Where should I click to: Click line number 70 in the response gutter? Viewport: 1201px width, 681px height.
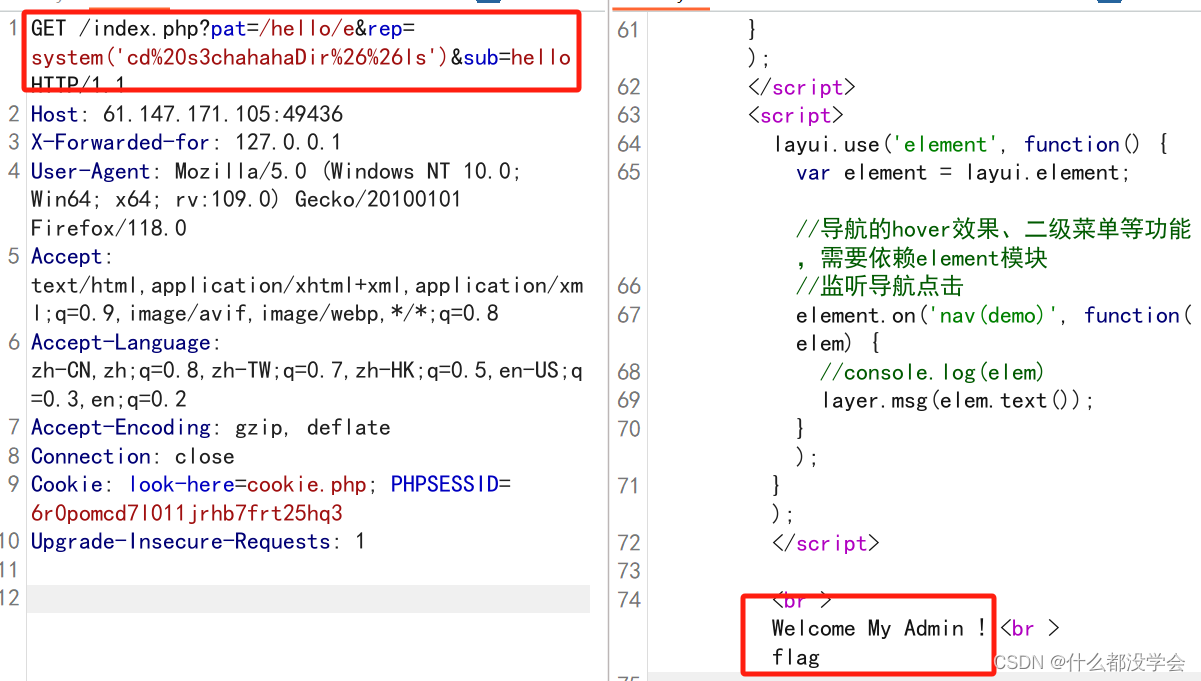pyautogui.click(x=628, y=428)
